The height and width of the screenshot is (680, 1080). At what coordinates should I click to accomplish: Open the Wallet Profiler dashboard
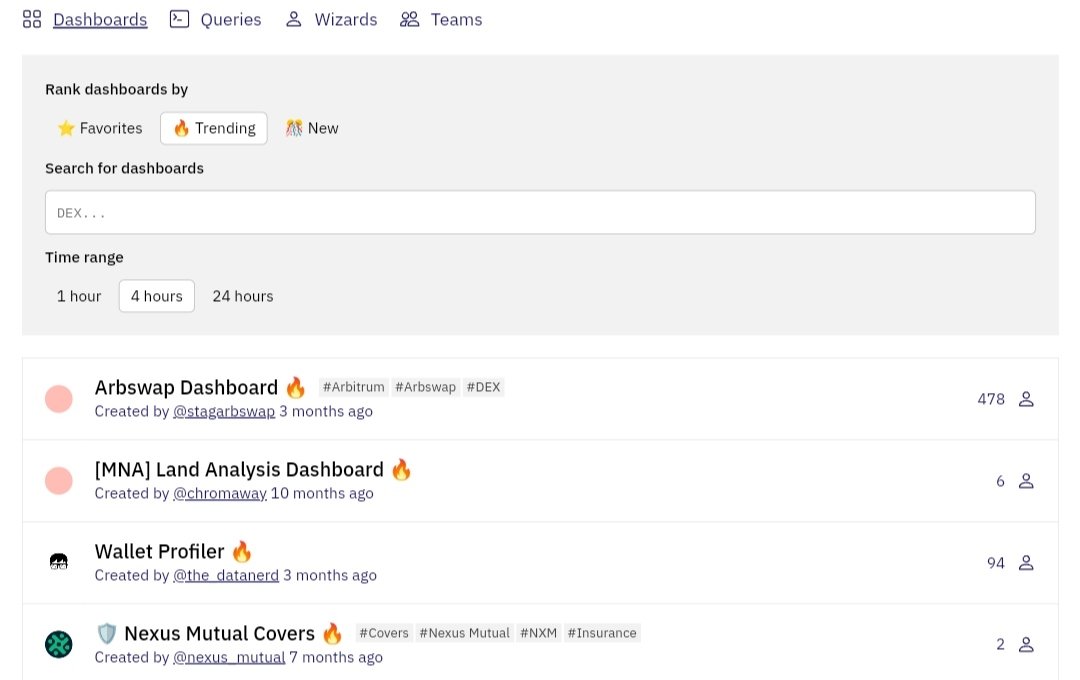[159, 551]
